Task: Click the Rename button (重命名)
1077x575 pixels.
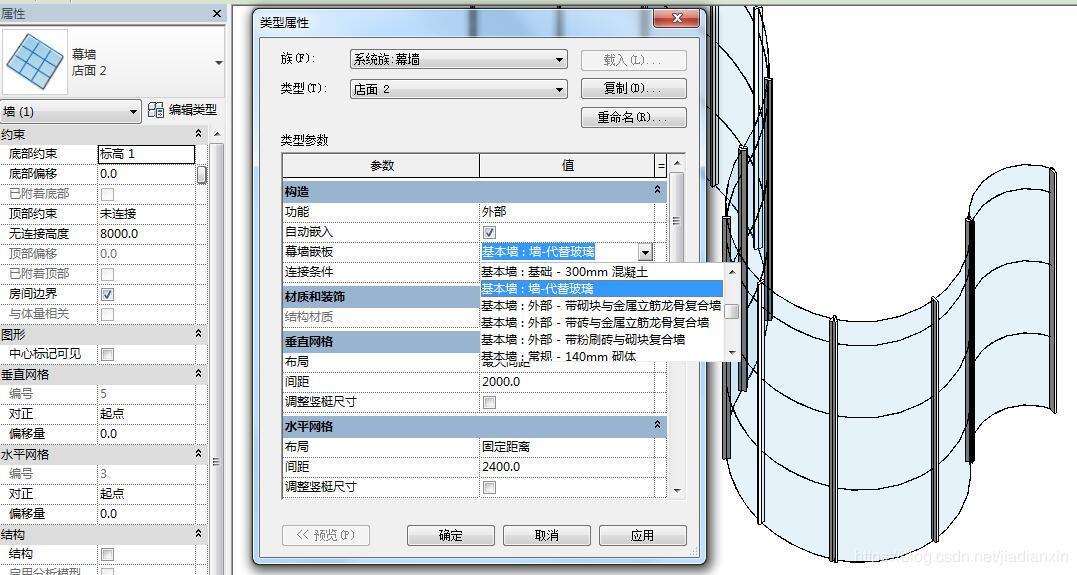Action: [x=633, y=117]
